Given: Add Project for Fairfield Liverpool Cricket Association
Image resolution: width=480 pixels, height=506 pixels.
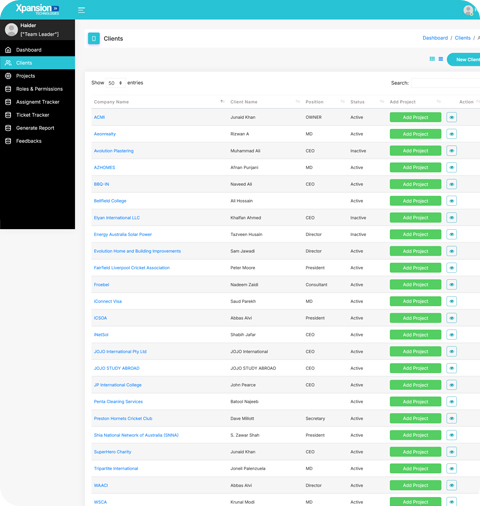Looking at the screenshot, I should point(415,268).
